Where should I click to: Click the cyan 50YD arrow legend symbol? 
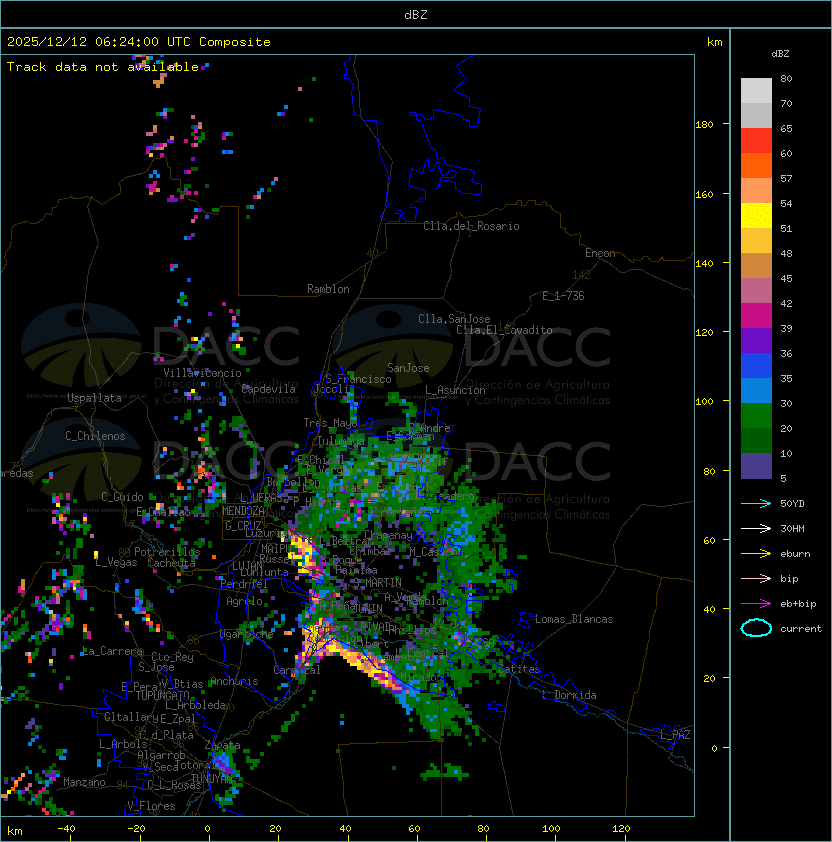coord(756,504)
